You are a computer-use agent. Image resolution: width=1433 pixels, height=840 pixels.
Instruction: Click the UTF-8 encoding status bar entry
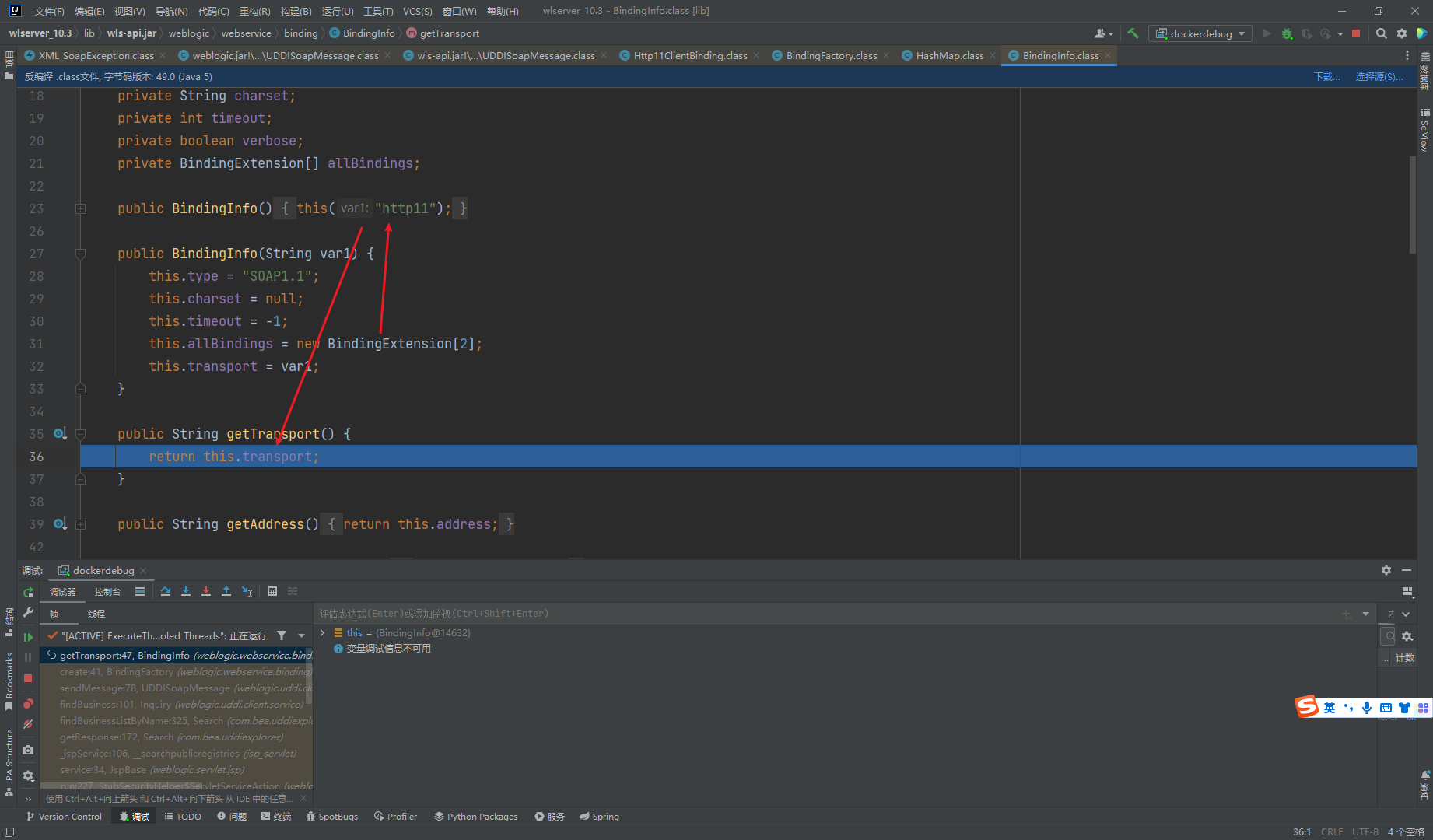1365,831
